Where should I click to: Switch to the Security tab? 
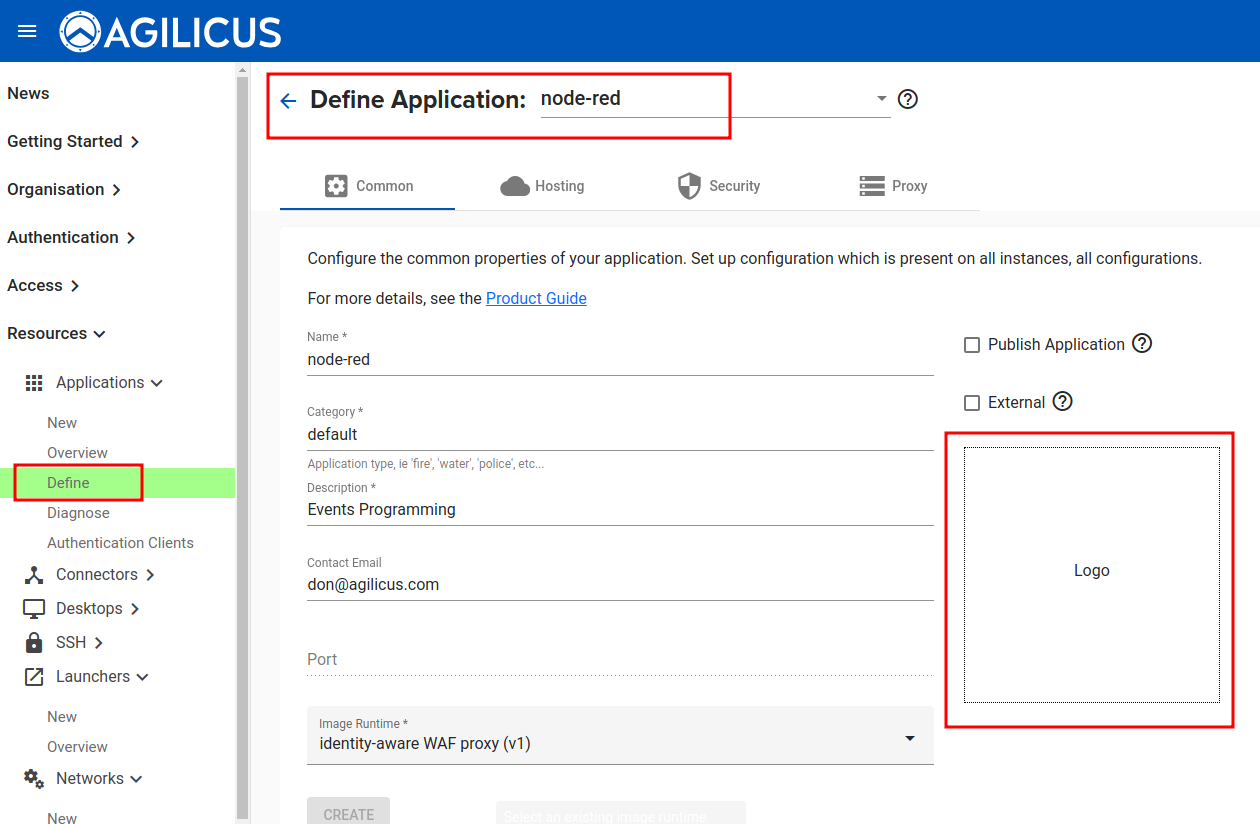click(718, 186)
